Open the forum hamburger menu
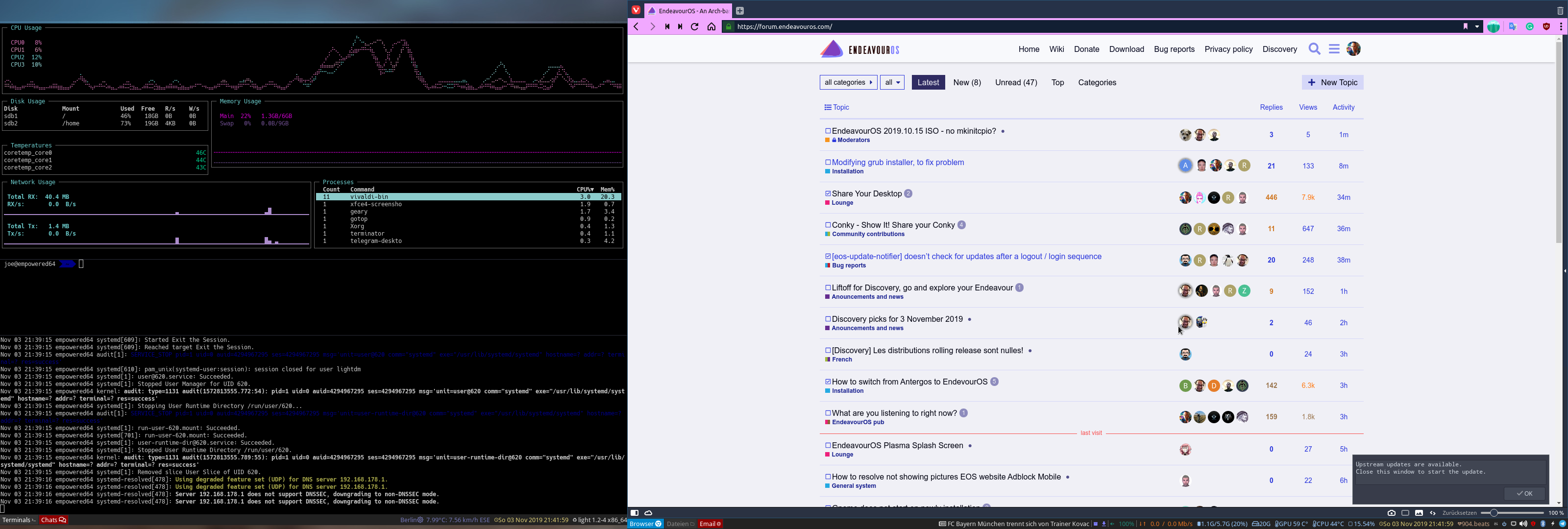The width and height of the screenshot is (1568, 529). click(x=1334, y=49)
